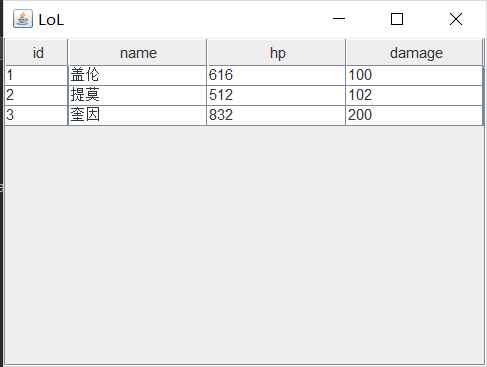Viewport: 487px width, 367px height.
Task: Select the id cell with value 1
Action: point(37,75)
